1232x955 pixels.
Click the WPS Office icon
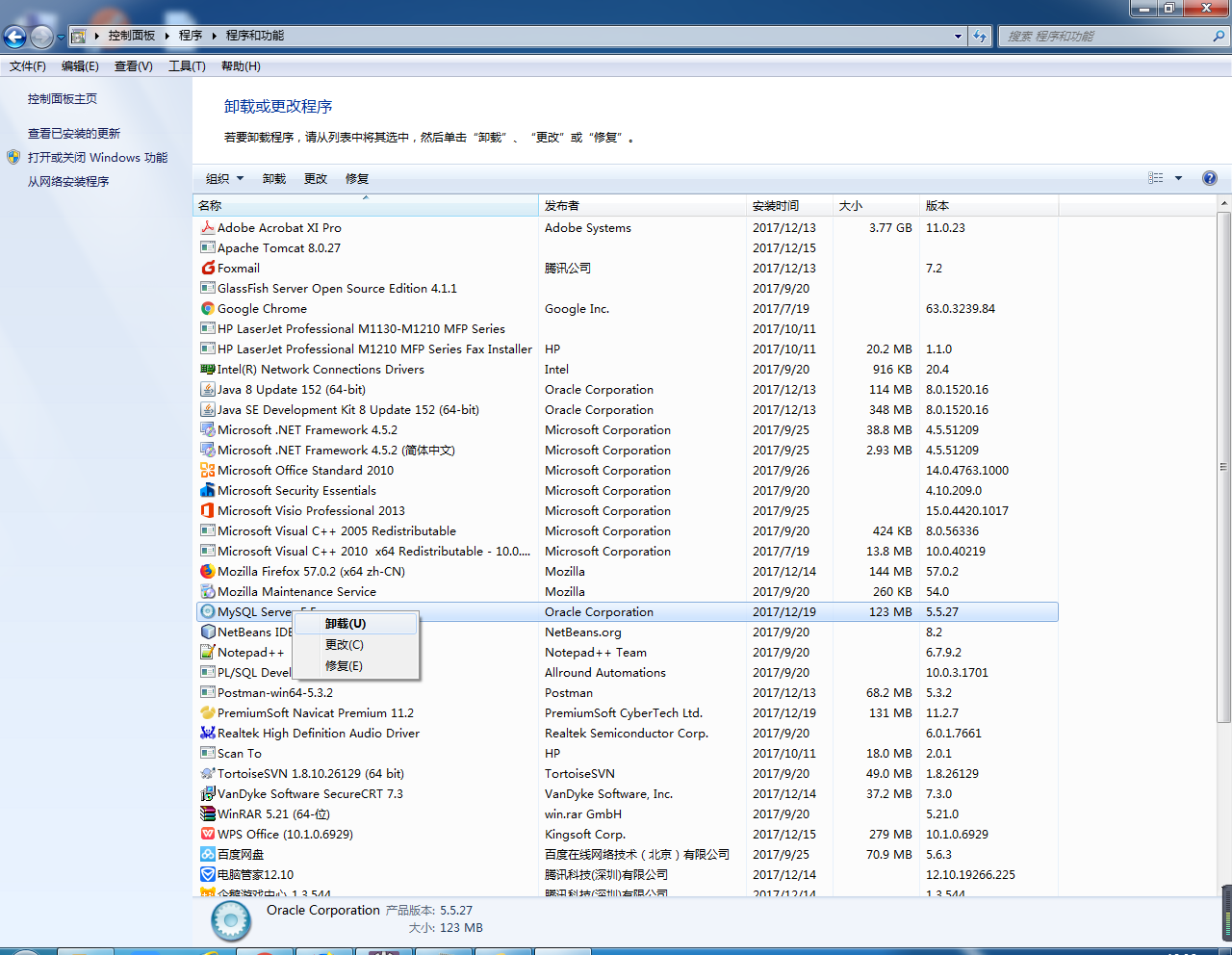point(207,834)
